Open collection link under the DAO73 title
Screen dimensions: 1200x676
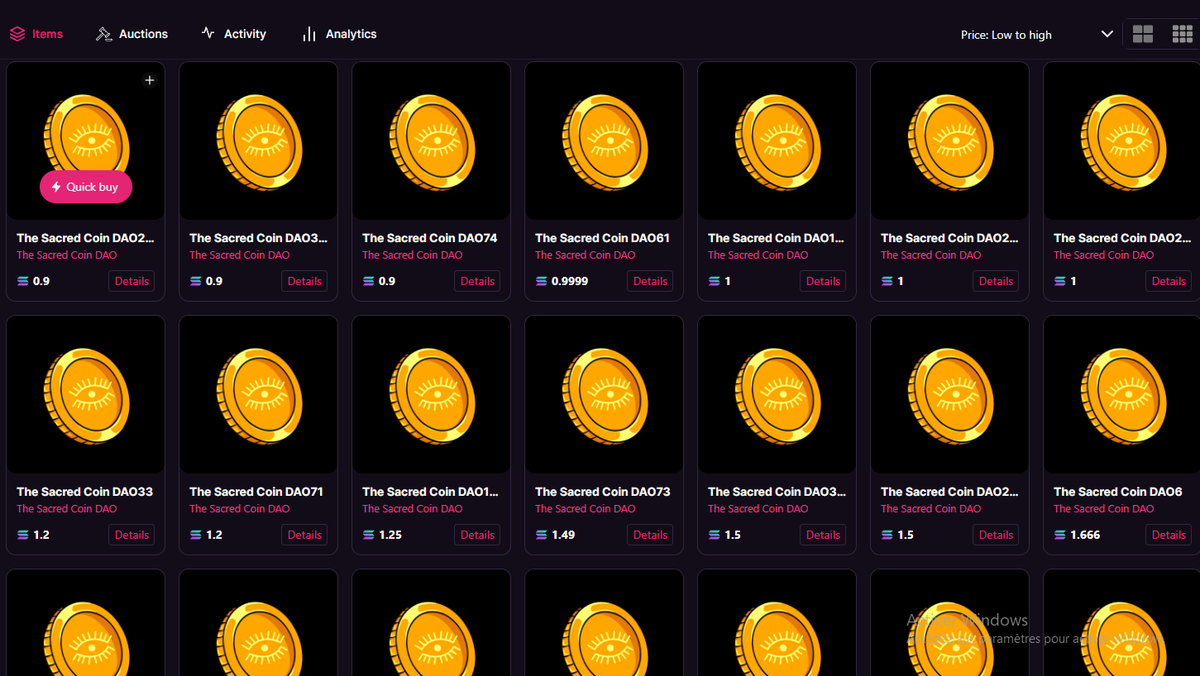pyautogui.click(x=585, y=509)
